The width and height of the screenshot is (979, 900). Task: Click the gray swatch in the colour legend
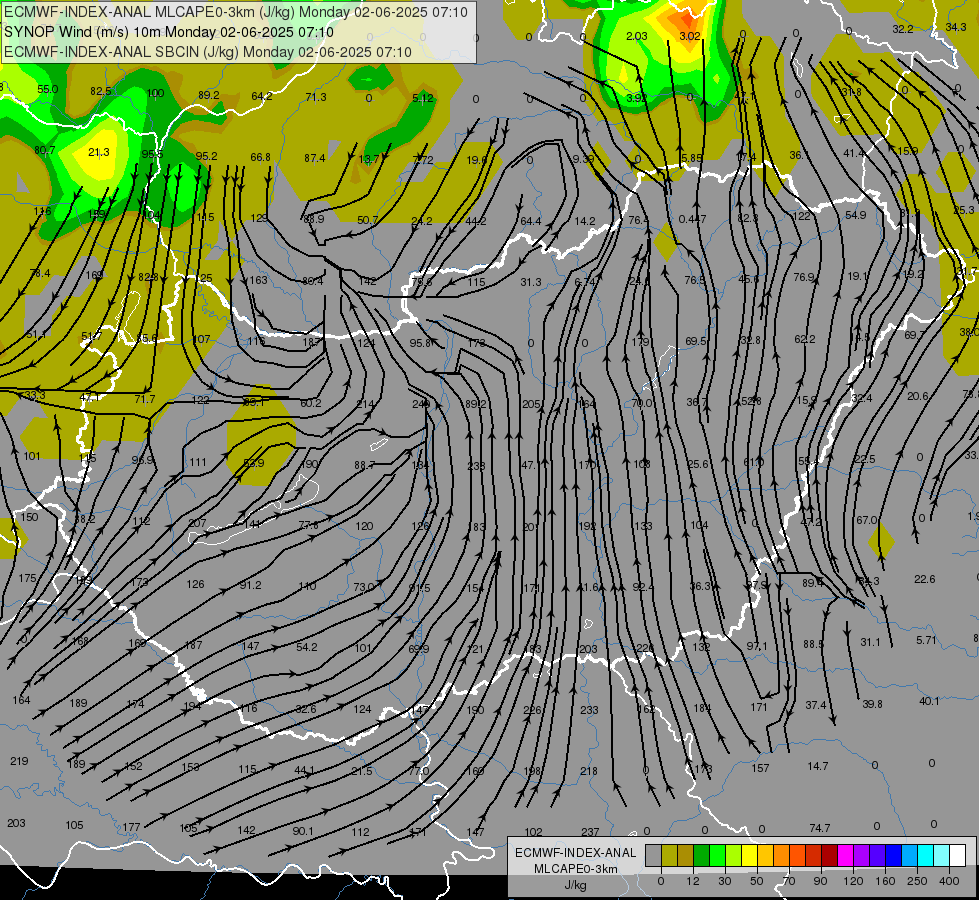(653, 855)
